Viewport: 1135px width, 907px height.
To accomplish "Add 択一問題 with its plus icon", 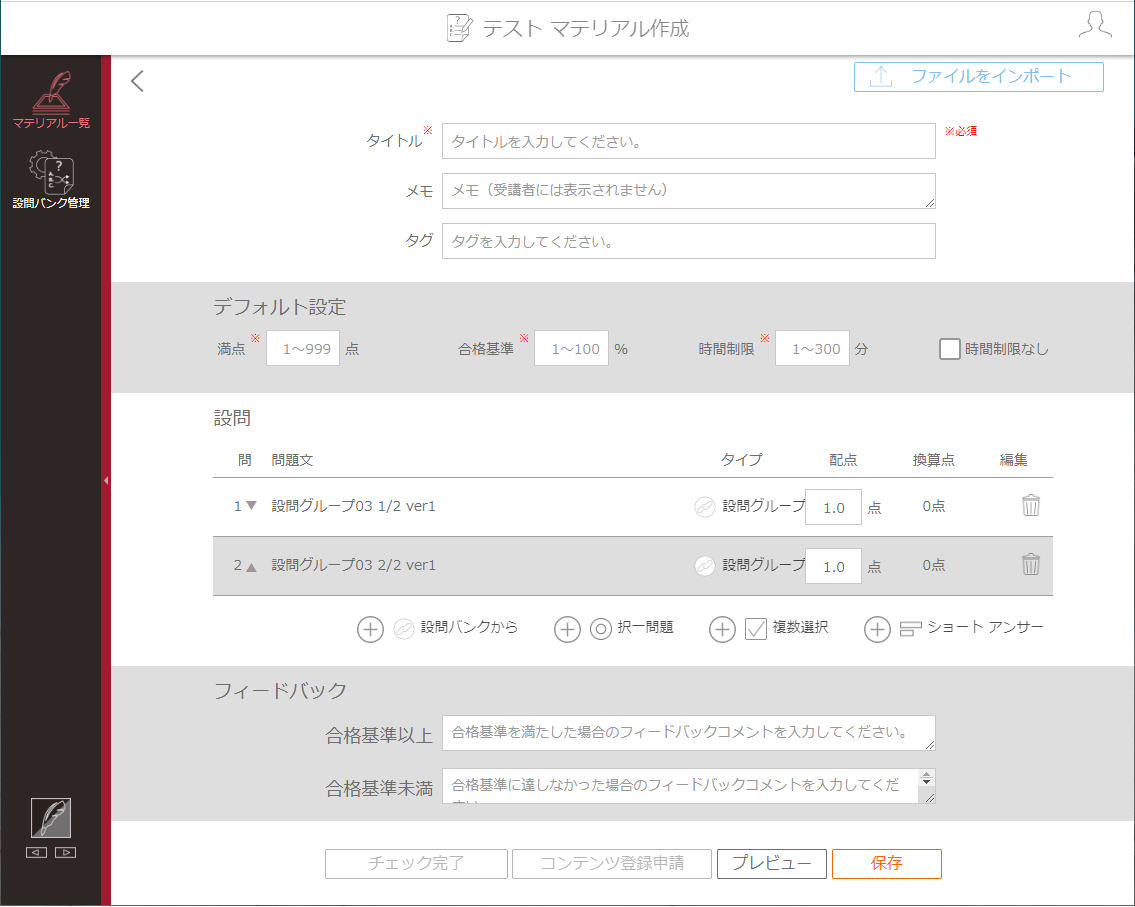I will pos(567,629).
